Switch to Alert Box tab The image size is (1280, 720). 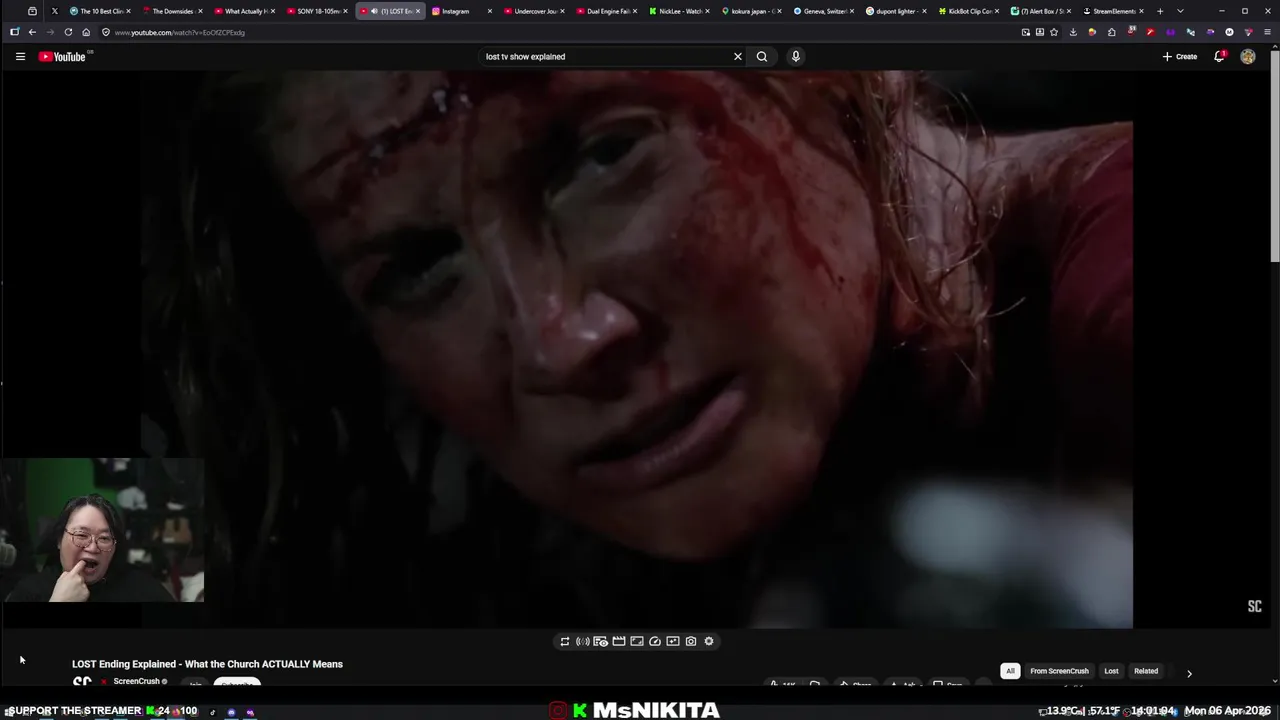(x=1041, y=11)
